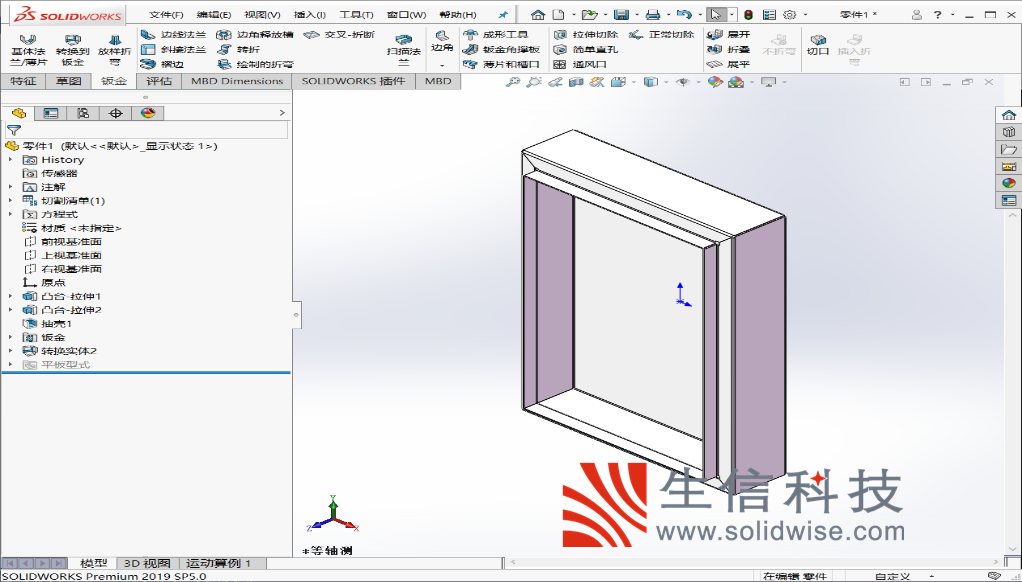Select the 钣金角撑板 sheet metal gusset tool
Viewport: 1022px width, 582px height.
point(501,50)
